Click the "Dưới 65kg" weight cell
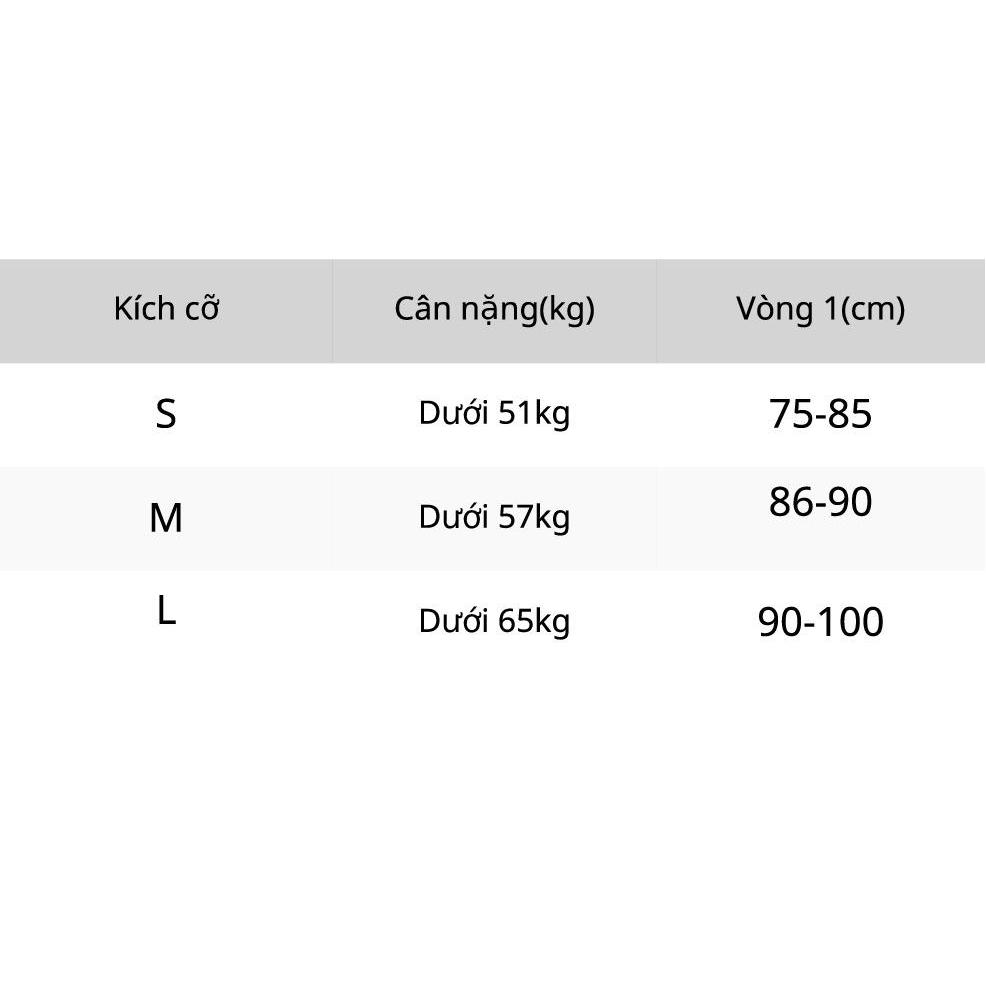Screen dimensions: 986x986 (494, 621)
